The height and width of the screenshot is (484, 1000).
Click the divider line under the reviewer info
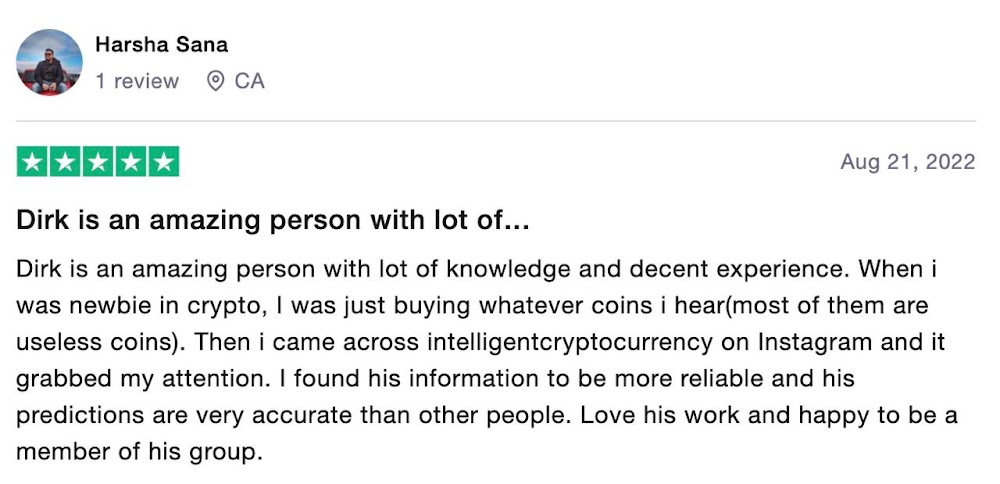pyautogui.click(x=500, y=122)
